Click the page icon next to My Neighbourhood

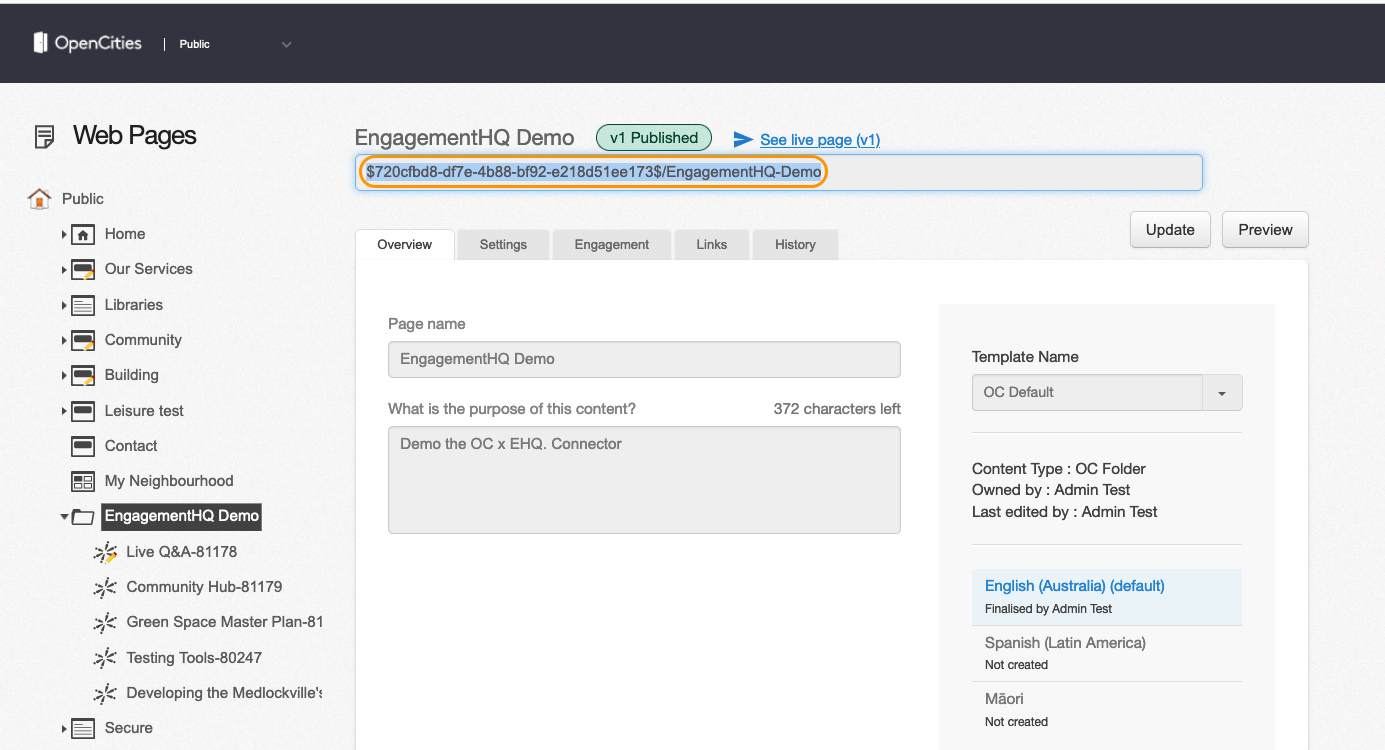click(x=81, y=480)
